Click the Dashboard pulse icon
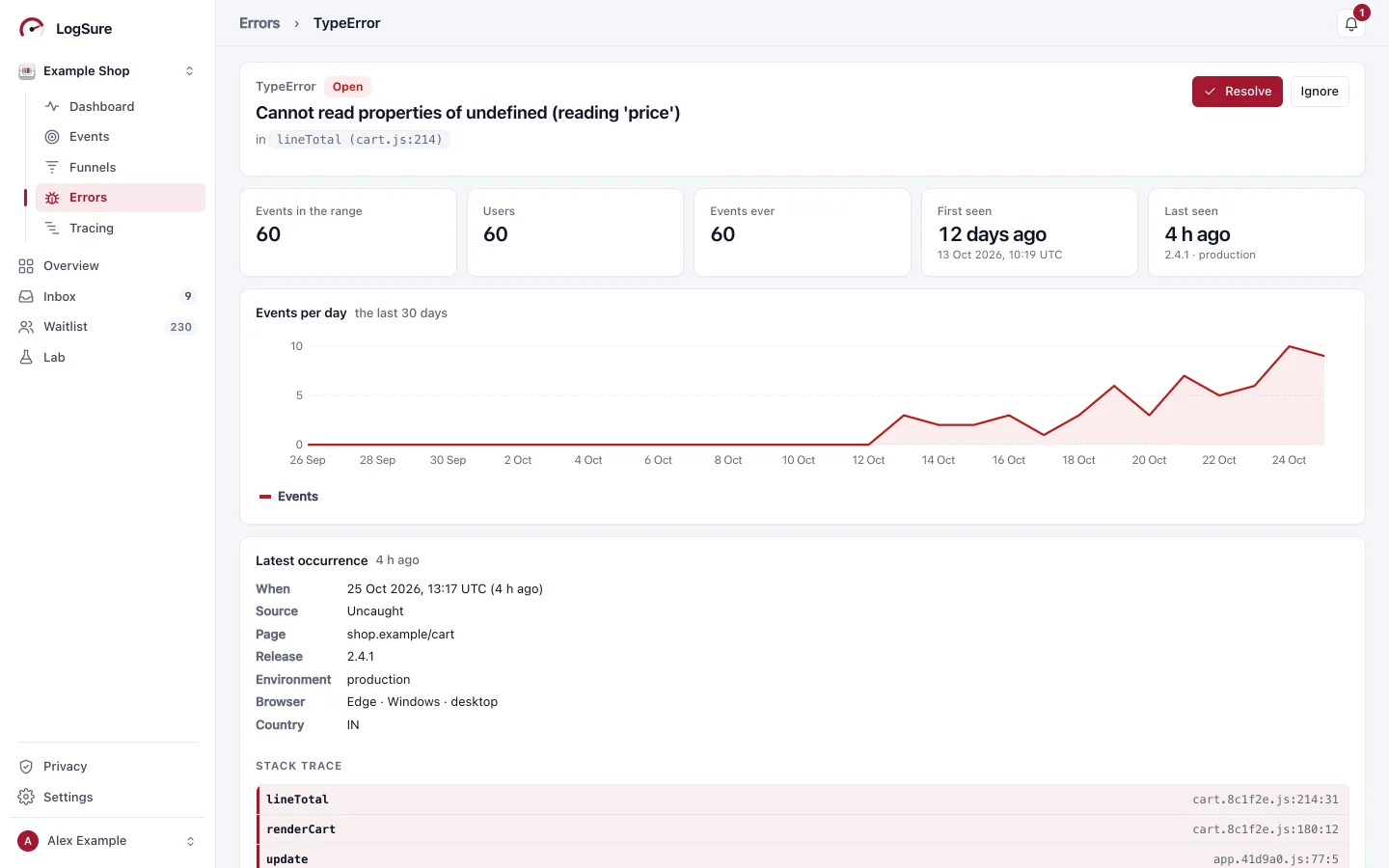1389x868 pixels. (x=52, y=106)
